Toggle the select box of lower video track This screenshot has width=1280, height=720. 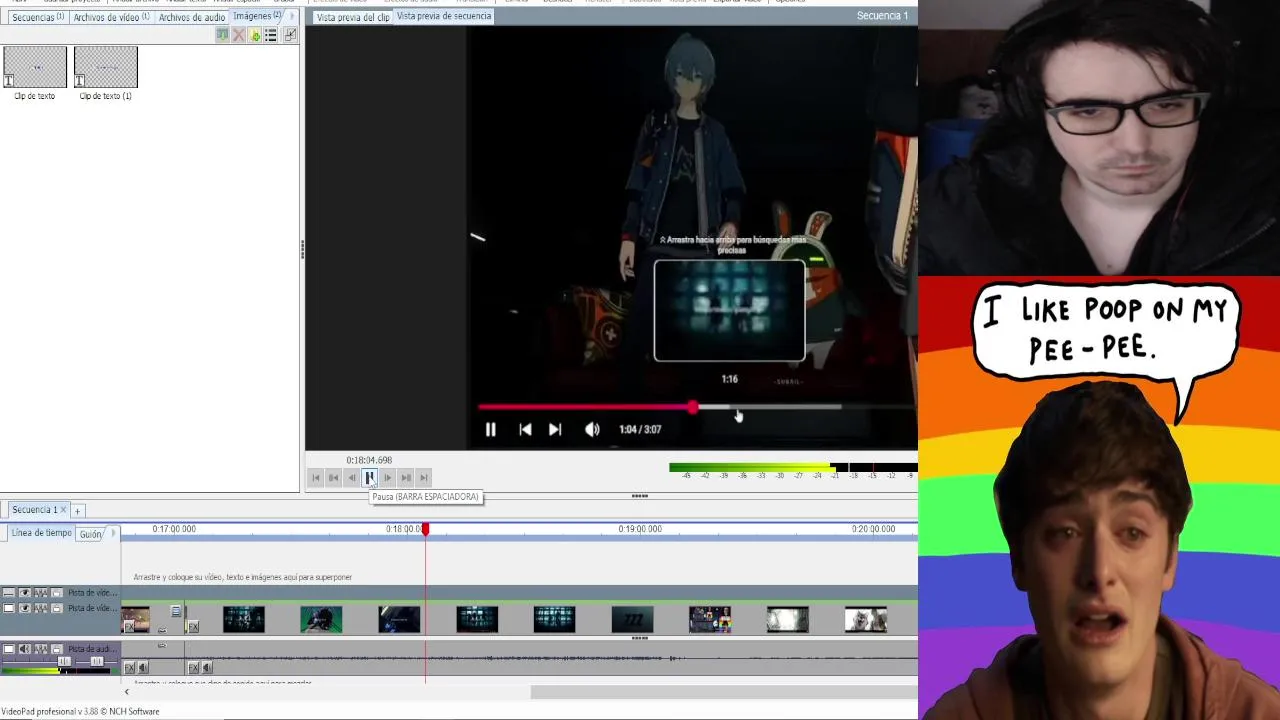[x=9, y=608]
